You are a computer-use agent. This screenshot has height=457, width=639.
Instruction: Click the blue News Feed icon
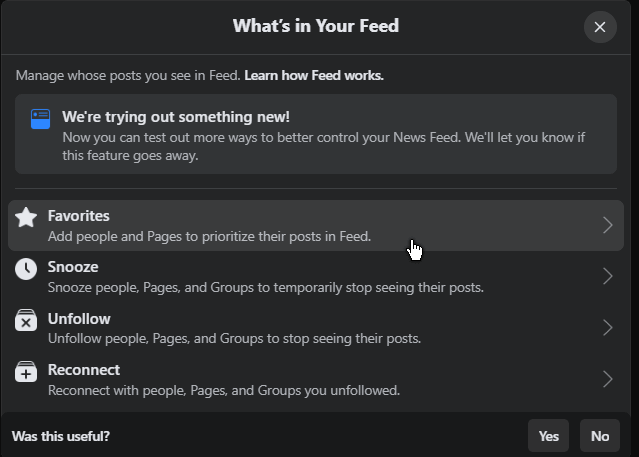click(x=40, y=119)
